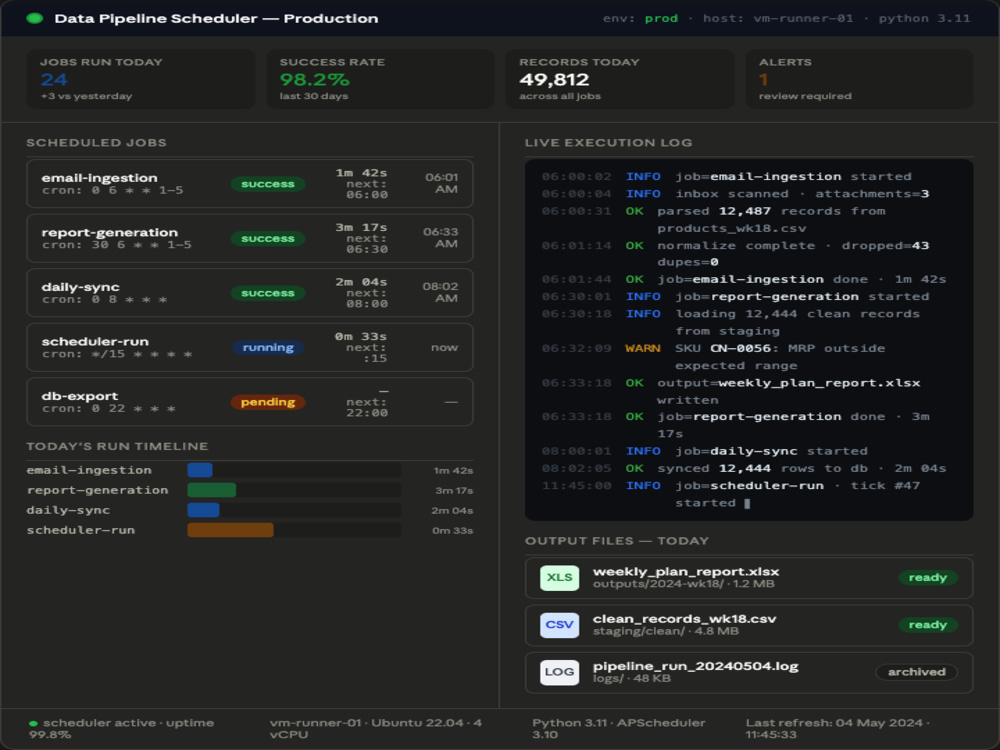The height and width of the screenshot is (750, 1000).
Task: Open weekly_plan_report.xlsx file name
Action: (686, 572)
